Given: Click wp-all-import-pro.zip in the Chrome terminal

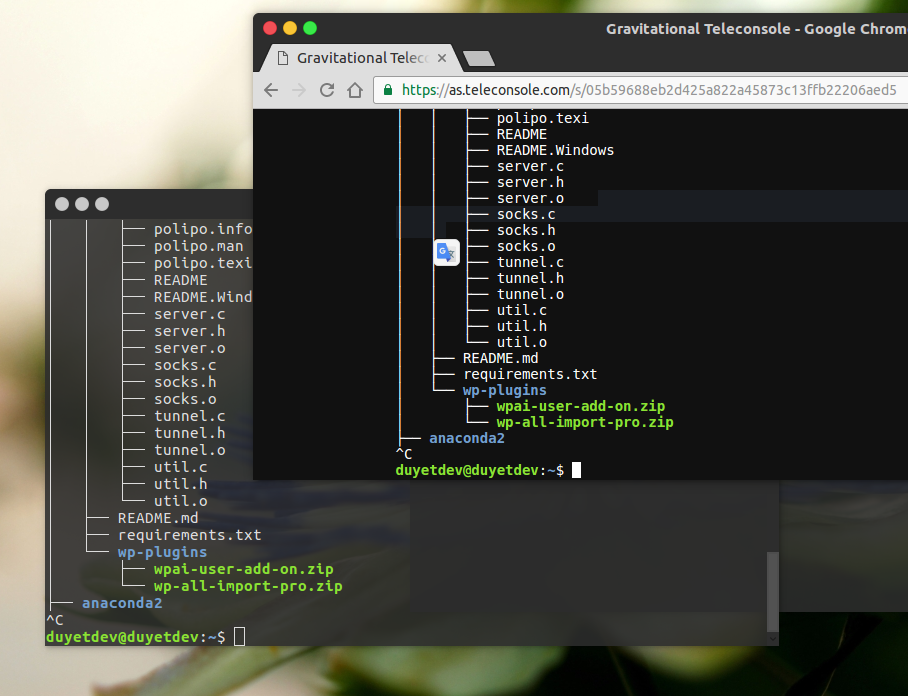Looking at the screenshot, I should 585,423.
